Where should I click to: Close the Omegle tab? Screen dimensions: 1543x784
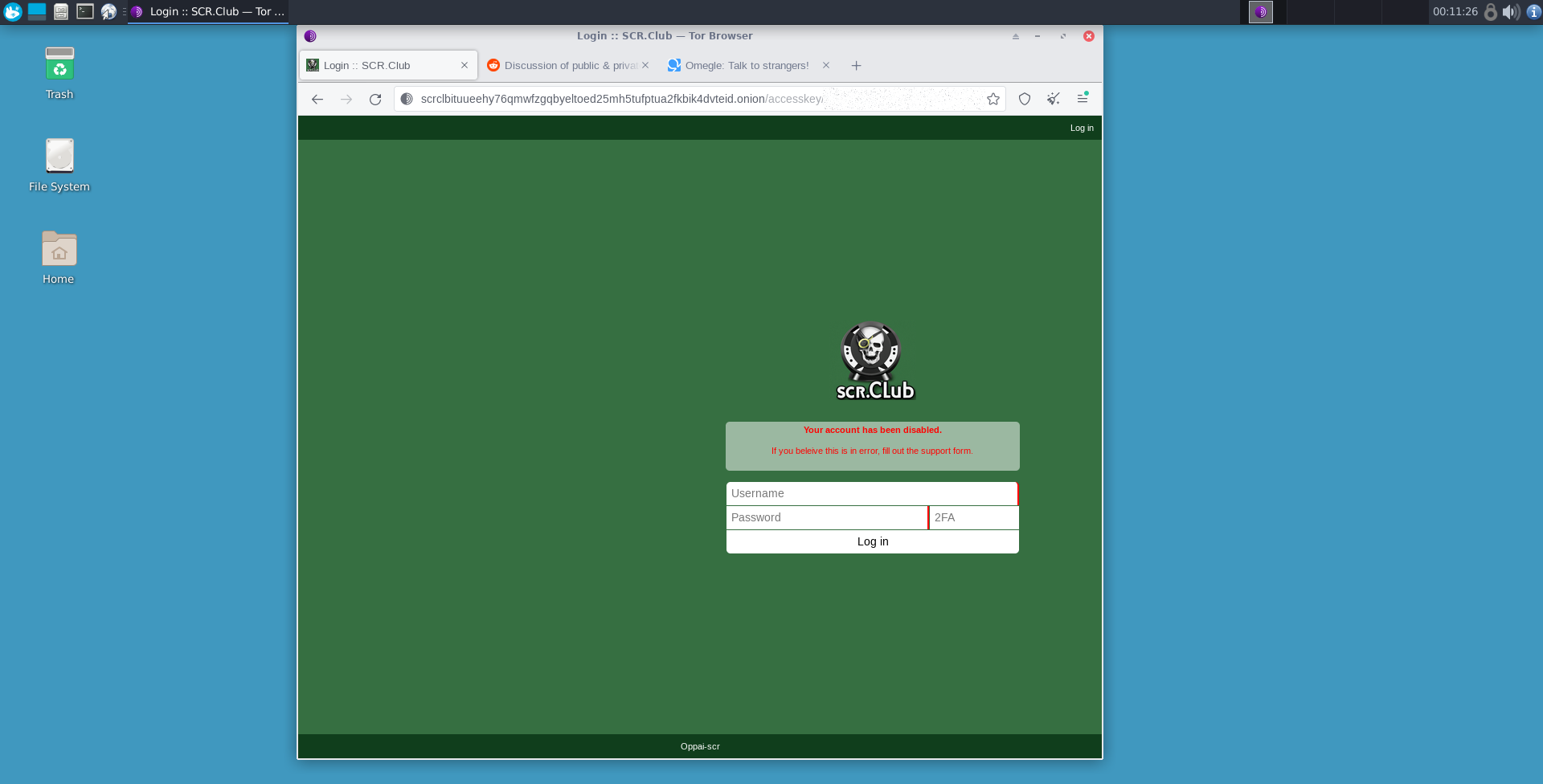(826, 65)
